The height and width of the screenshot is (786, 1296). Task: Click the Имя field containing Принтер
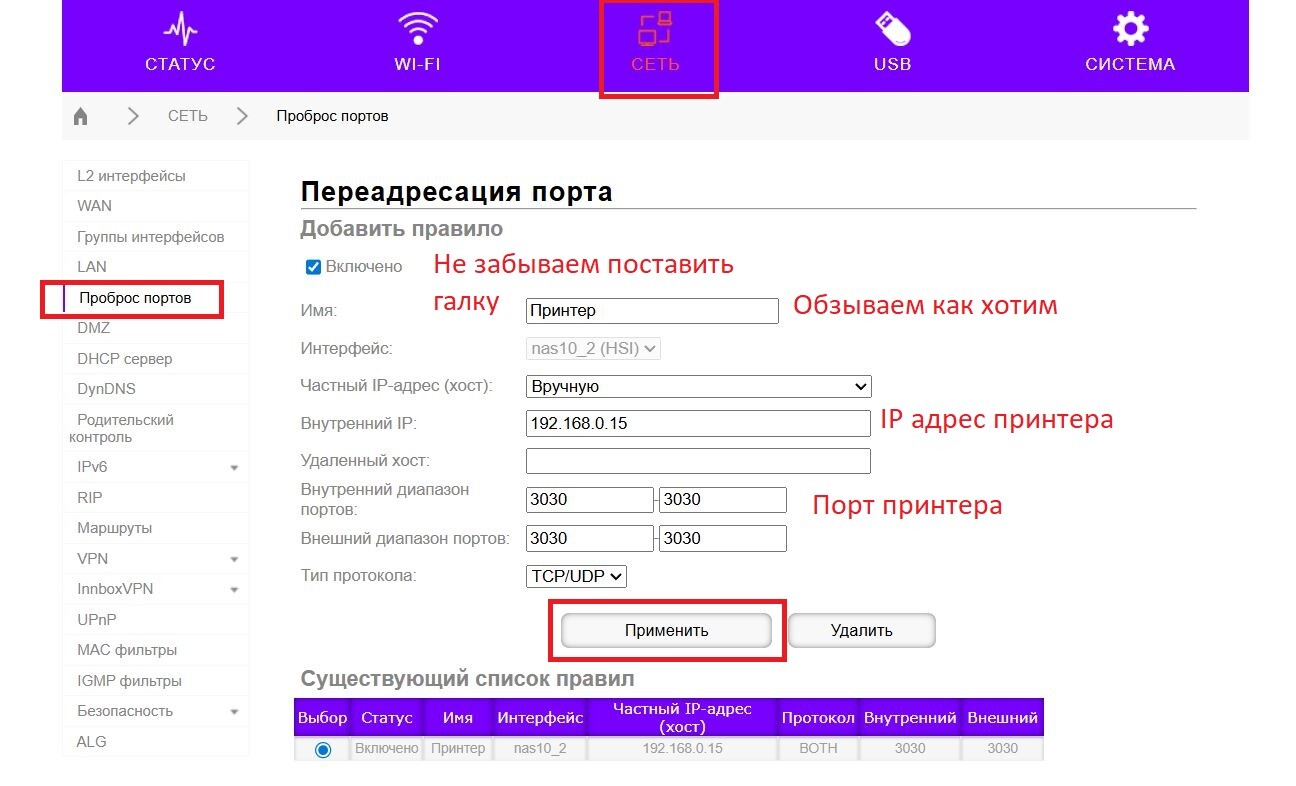point(652,311)
